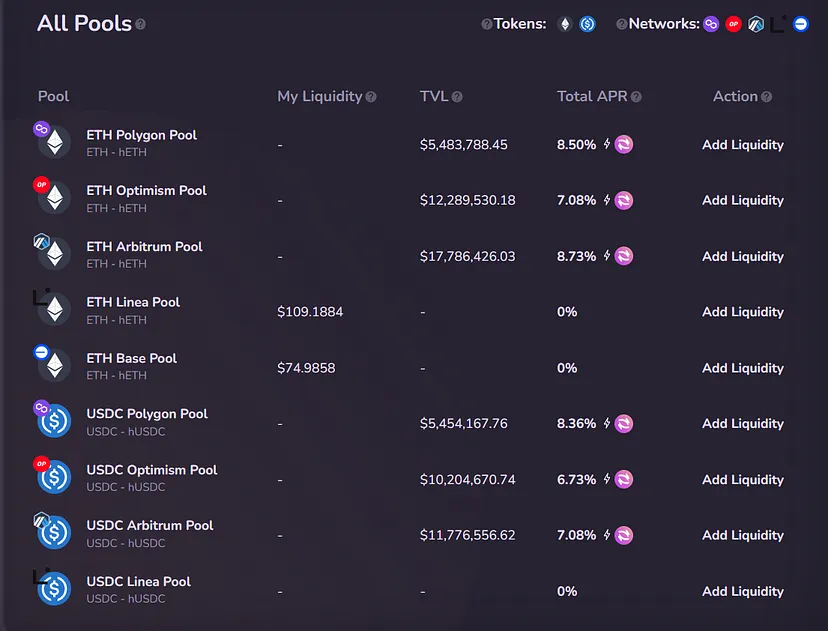Select Optimism network filter icon
828x631 pixels.
[734, 24]
